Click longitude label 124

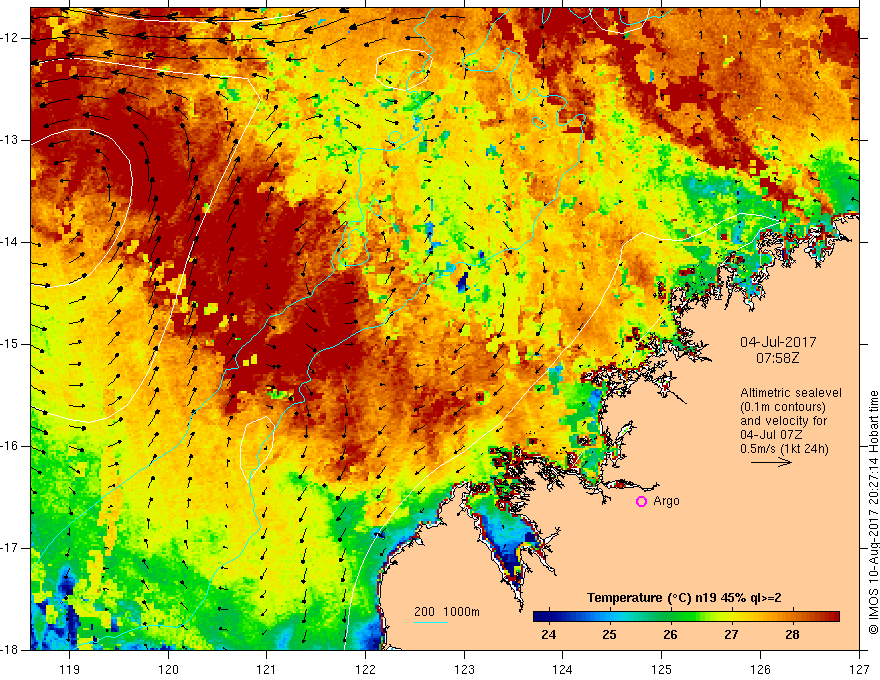(563, 669)
